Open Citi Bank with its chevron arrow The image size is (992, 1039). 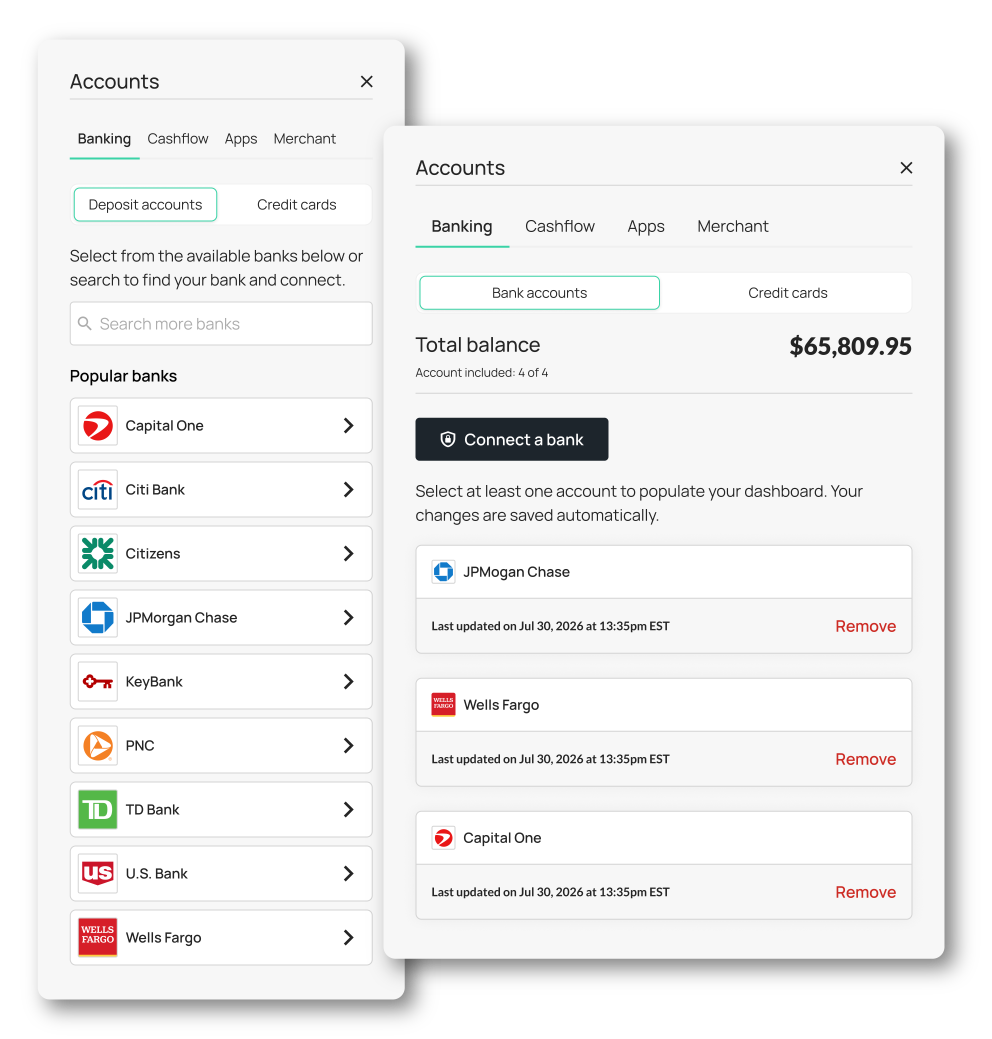(x=349, y=490)
